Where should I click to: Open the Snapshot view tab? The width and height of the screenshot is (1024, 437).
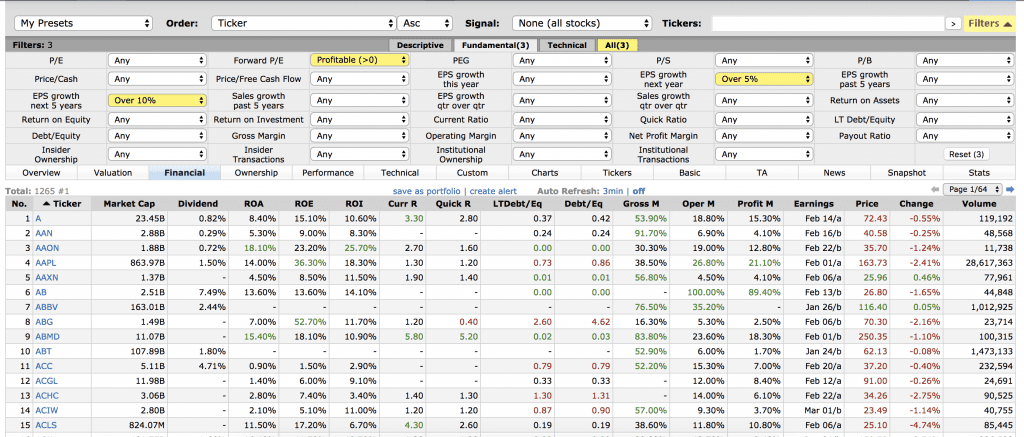coord(906,172)
